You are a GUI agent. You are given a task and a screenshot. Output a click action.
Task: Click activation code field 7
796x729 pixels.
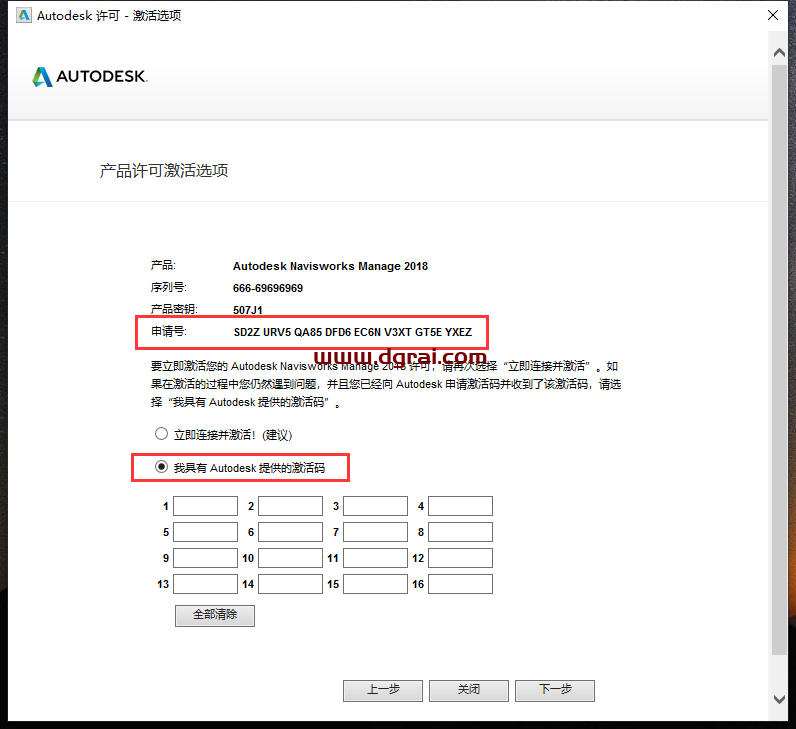[x=375, y=532]
